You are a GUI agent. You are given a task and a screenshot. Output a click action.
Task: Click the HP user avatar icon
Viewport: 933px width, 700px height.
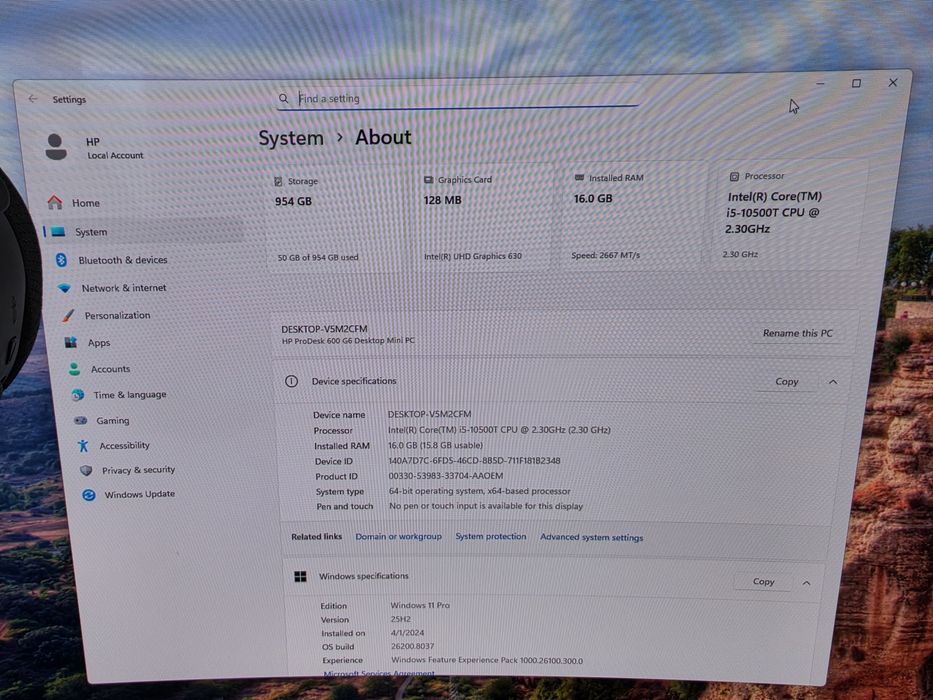tap(56, 146)
